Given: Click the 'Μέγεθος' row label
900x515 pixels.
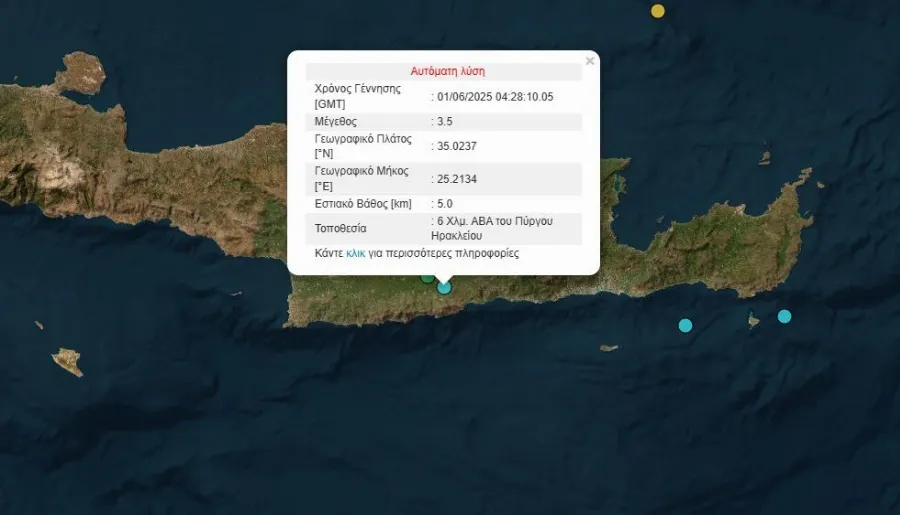Looking at the screenshot, I should click(336, 121).
